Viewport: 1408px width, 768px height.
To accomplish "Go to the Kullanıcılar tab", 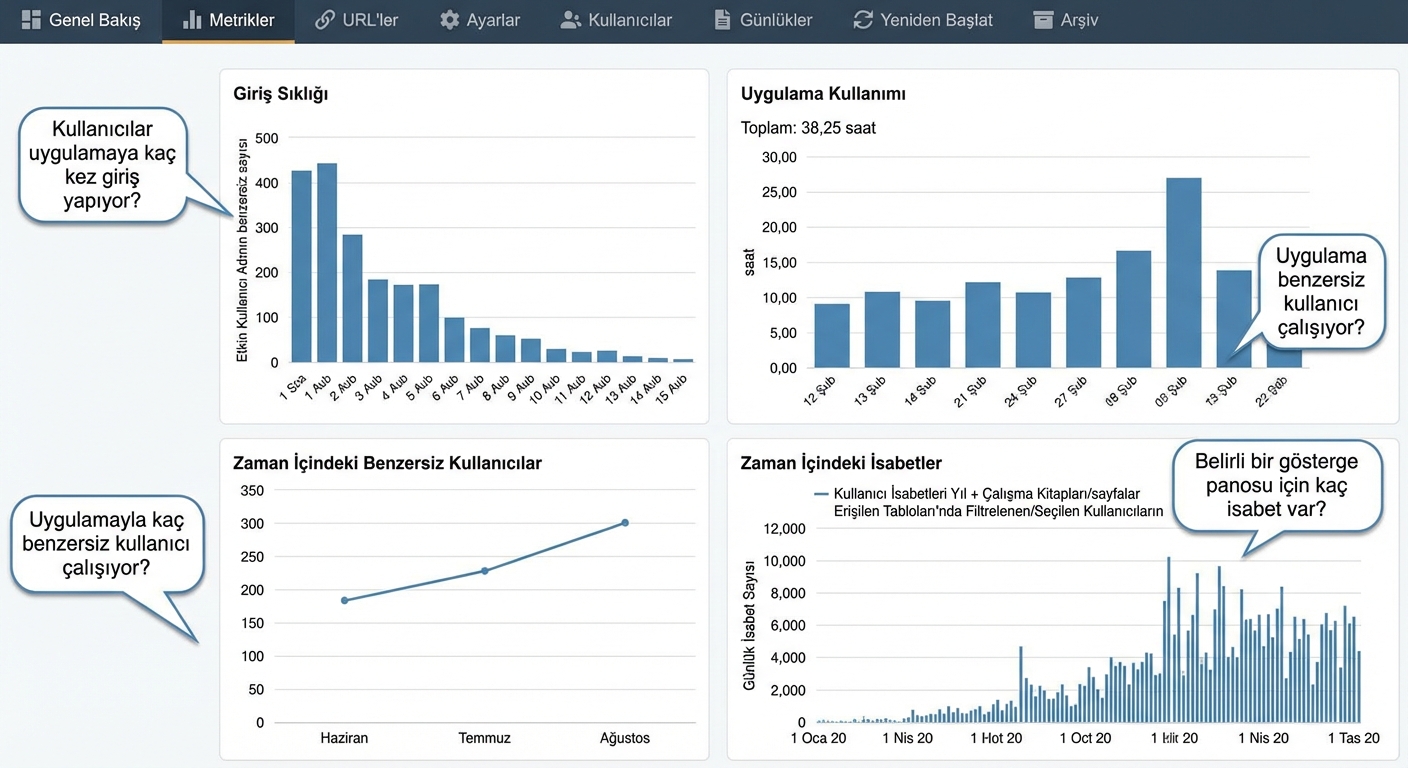I will pyautogui.click(x=616, y=20).
